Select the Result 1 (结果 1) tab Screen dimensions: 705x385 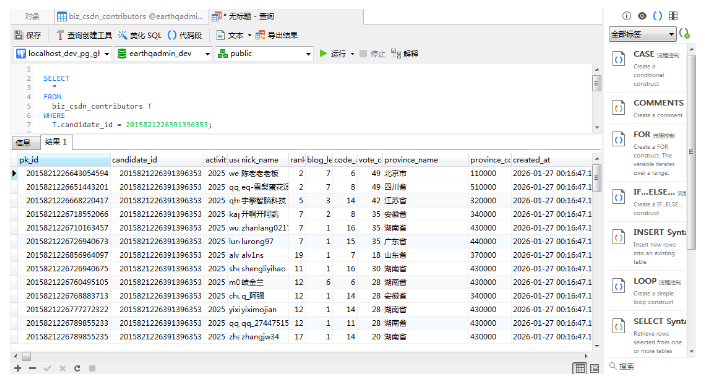pyautogui.click(x=56, y=142)
